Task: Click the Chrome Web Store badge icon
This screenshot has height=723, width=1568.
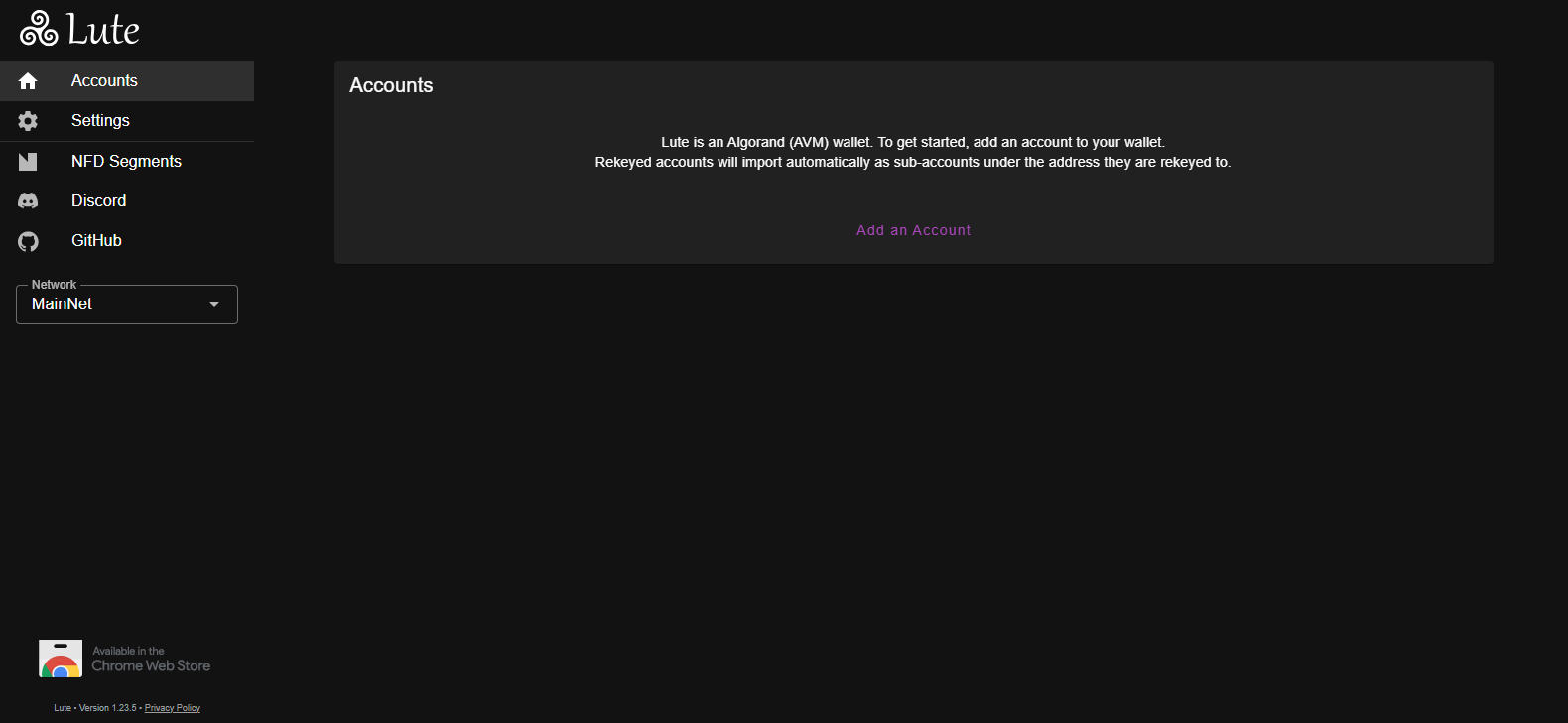Action: [x=61, y=659]
